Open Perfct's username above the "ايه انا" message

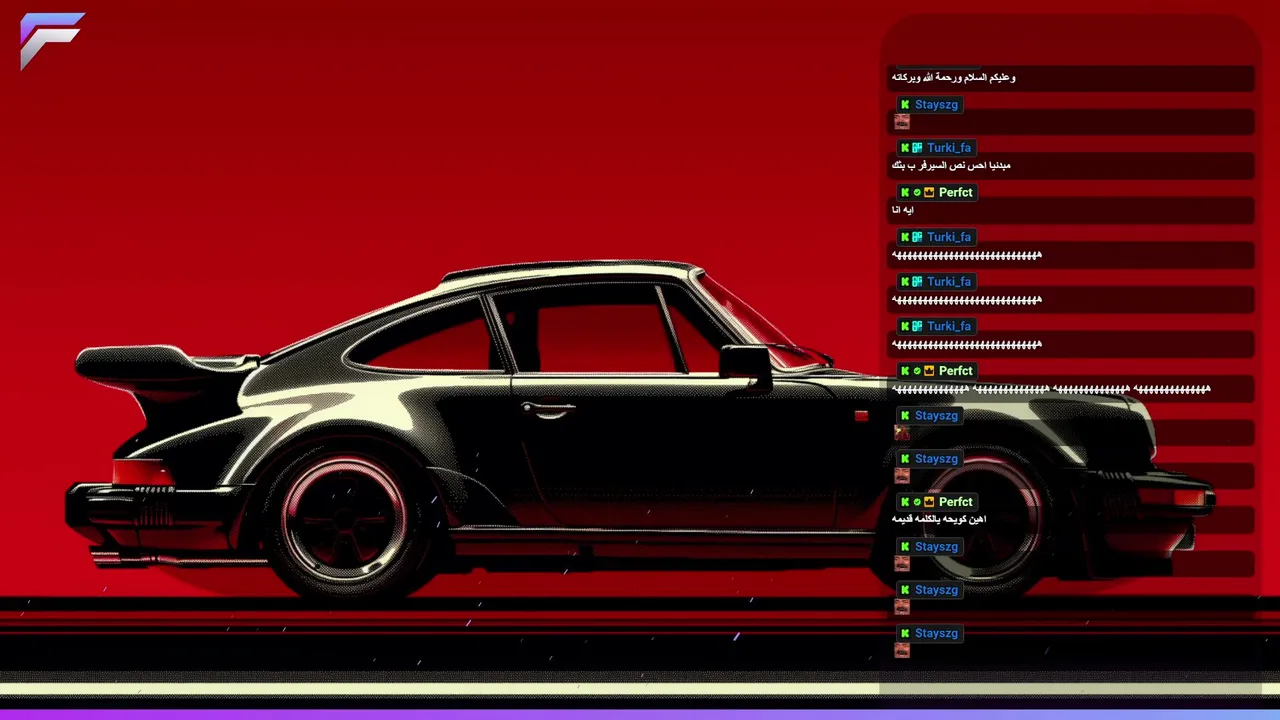click(x=955, y=192)
